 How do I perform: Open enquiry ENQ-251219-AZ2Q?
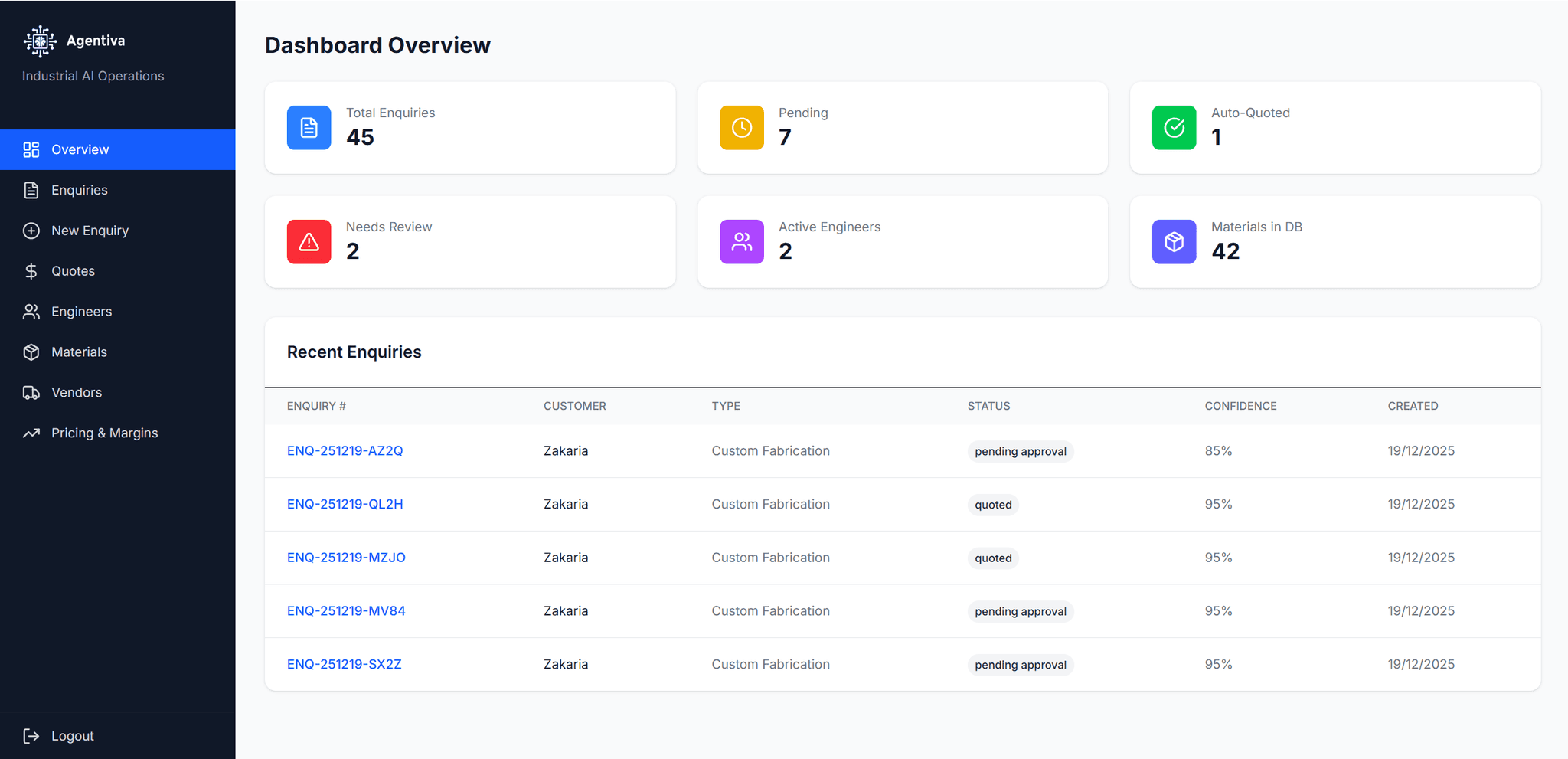(345, 450)
